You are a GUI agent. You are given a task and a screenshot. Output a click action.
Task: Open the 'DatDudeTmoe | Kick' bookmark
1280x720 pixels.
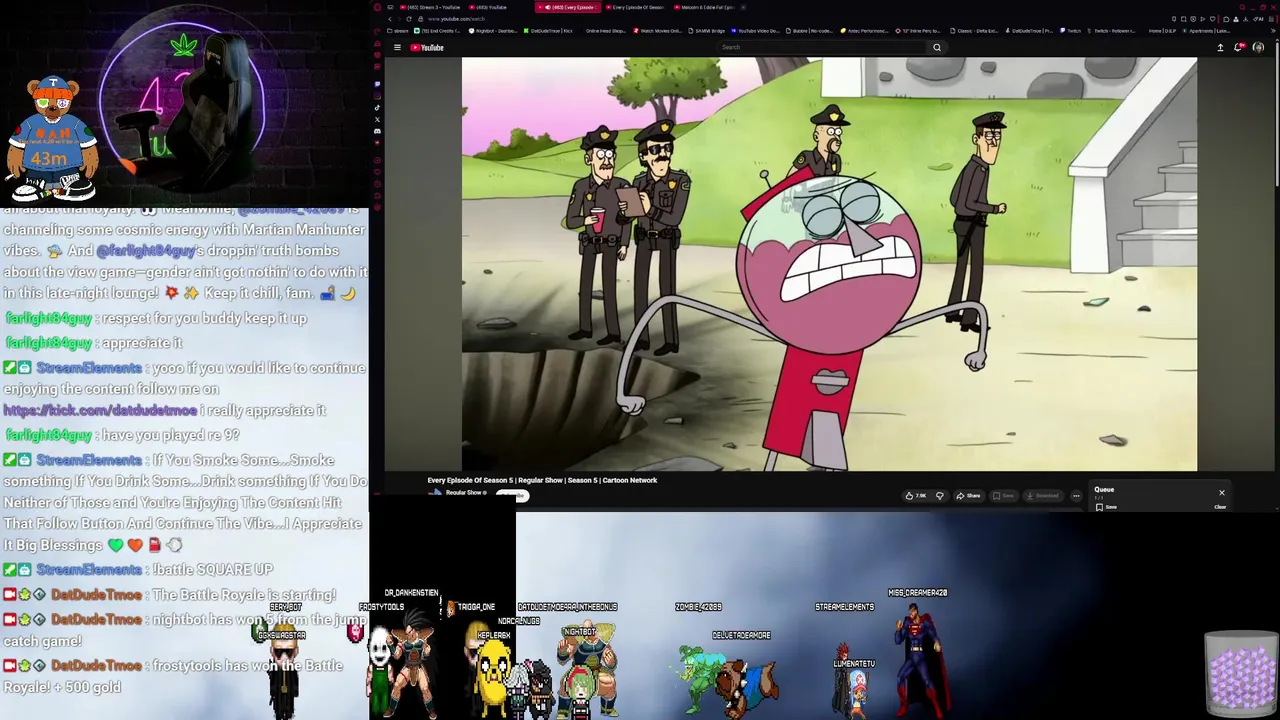tap(547, 31)
